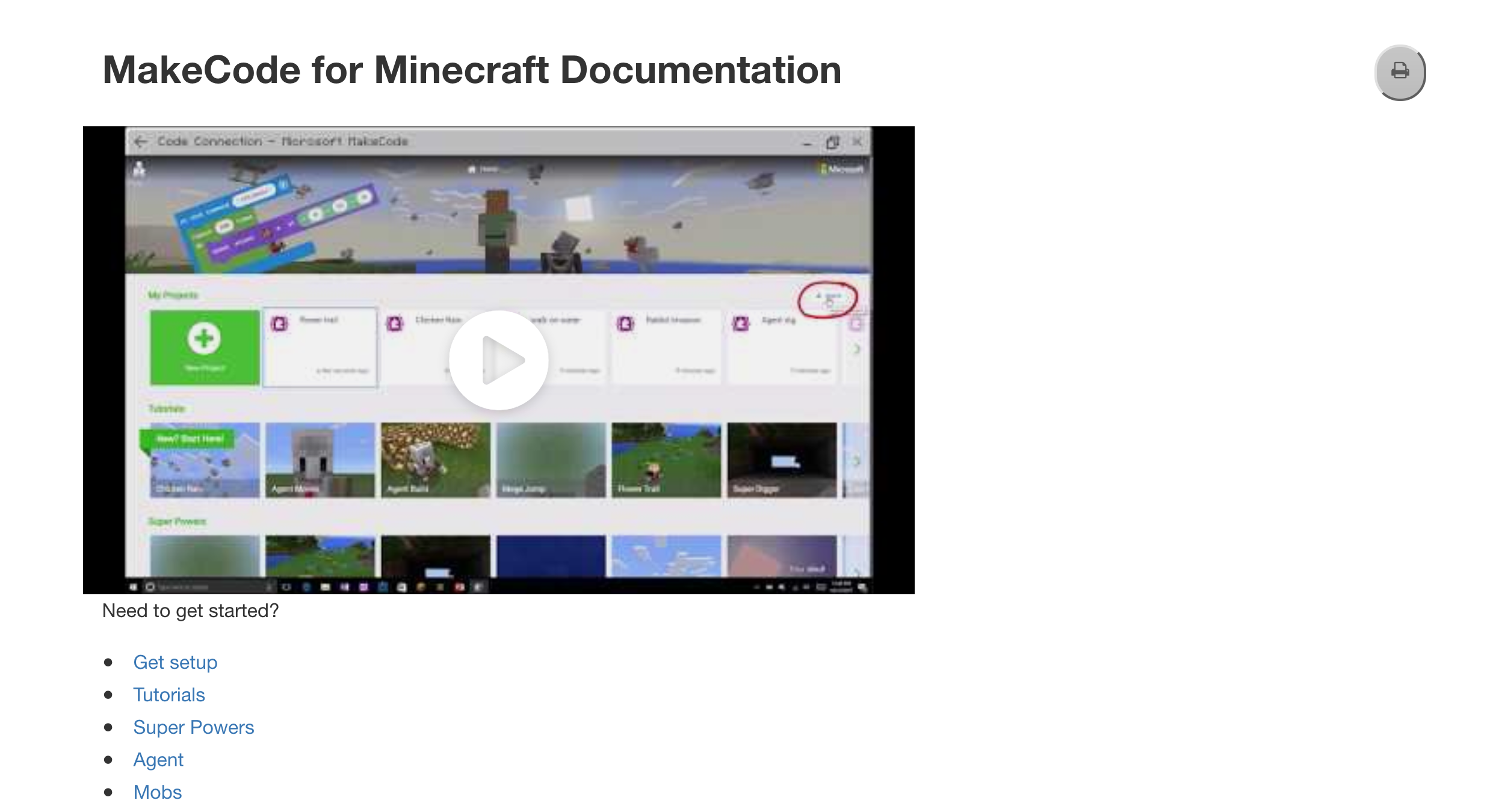Click the Agent Build tutorial thumbnail
Viewport: 1496px width, 812px height.
tap(436, 460)
